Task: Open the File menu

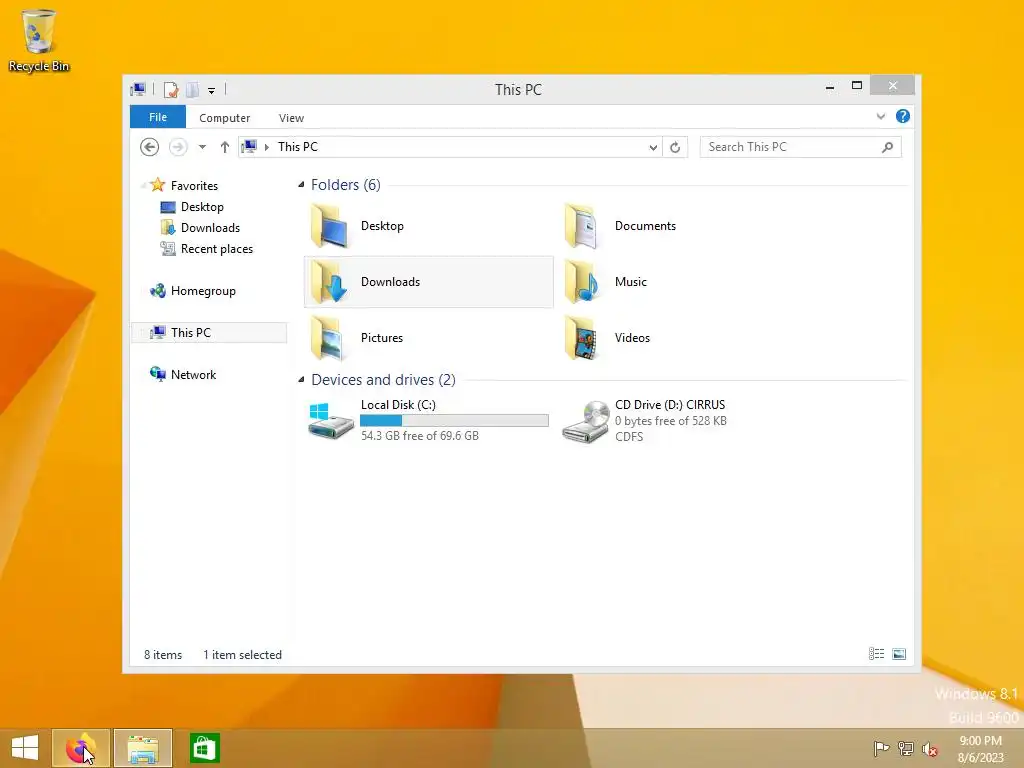Action: [x=158, y=117]
